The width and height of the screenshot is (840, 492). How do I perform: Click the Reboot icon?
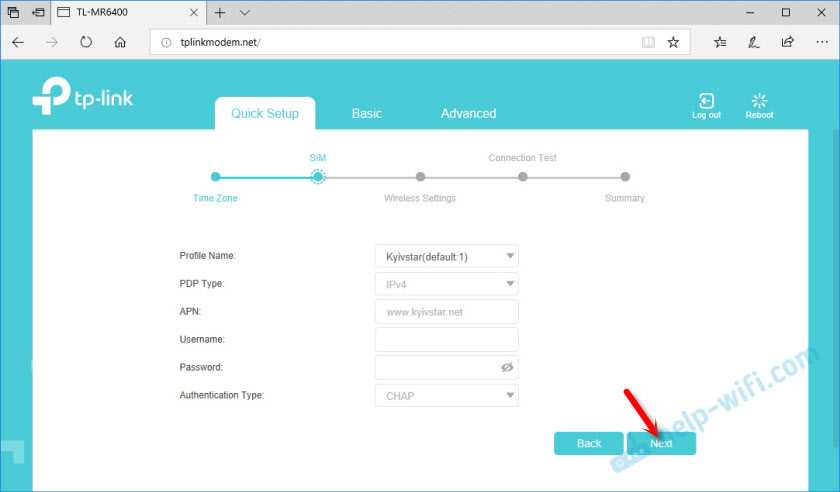(x=759, y=102)
